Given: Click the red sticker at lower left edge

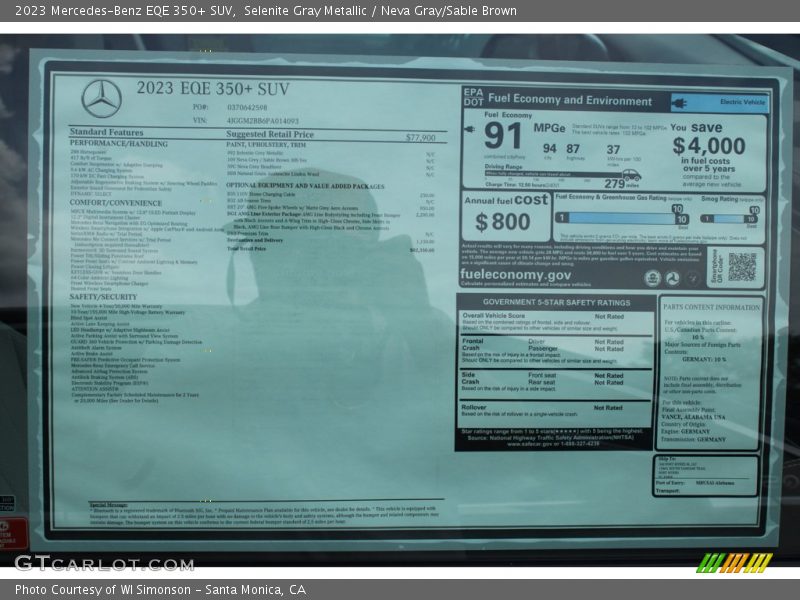Looking at the screenshot, I should click(13, 533).
